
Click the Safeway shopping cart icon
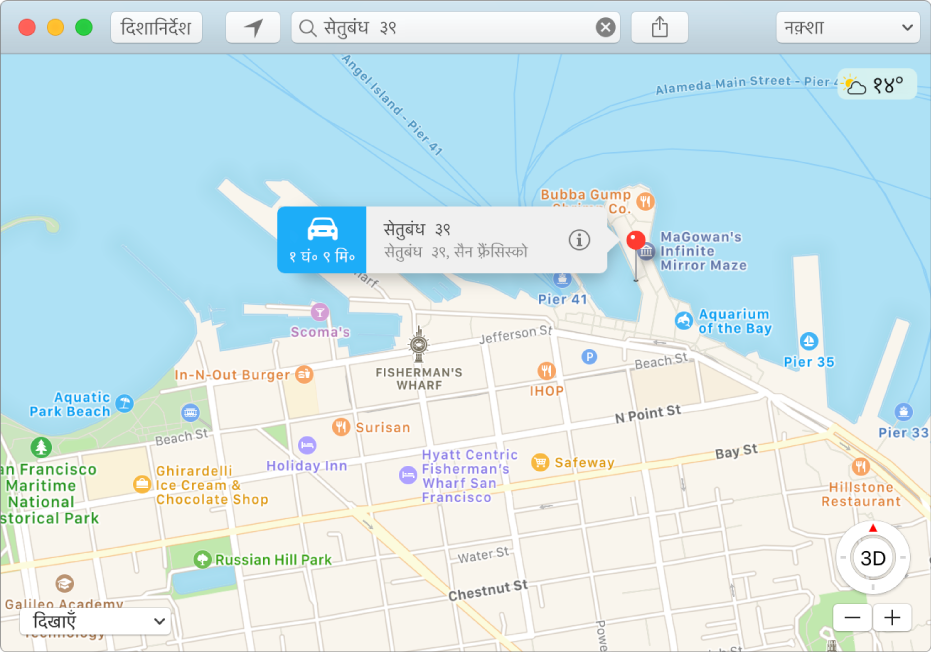click(540, 461)
